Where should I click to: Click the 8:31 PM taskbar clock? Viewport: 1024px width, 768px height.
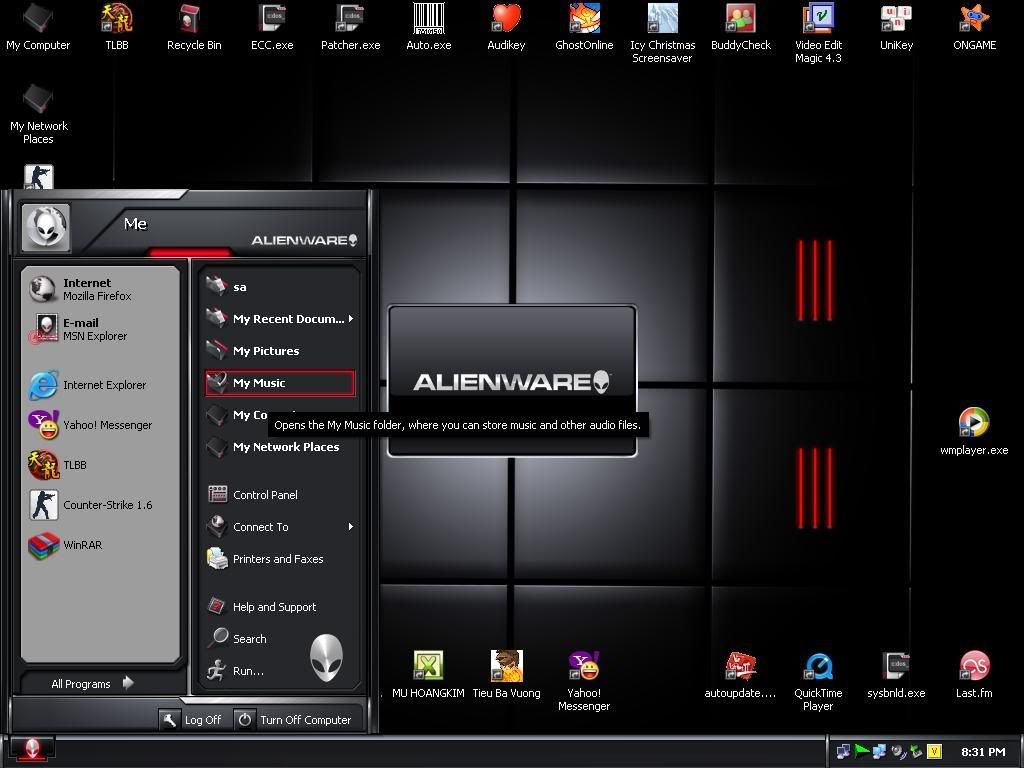click(983, 752)
